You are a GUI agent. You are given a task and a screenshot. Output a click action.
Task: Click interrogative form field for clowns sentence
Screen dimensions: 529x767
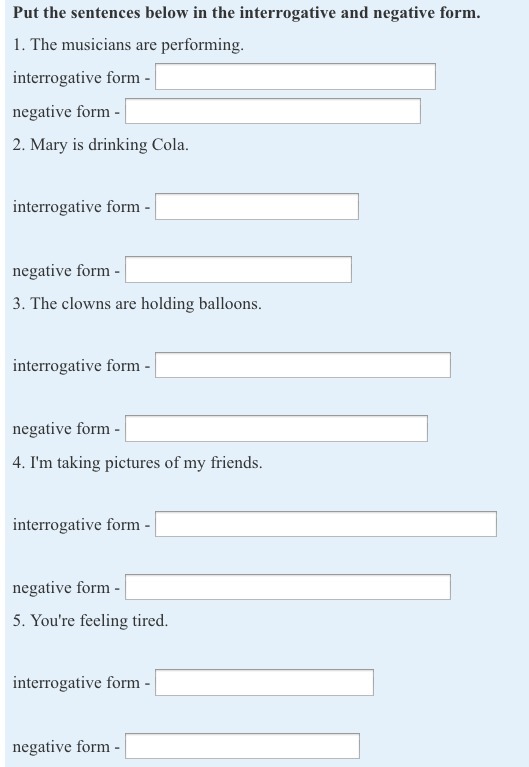pyautogui.click(x=303, y=365)
